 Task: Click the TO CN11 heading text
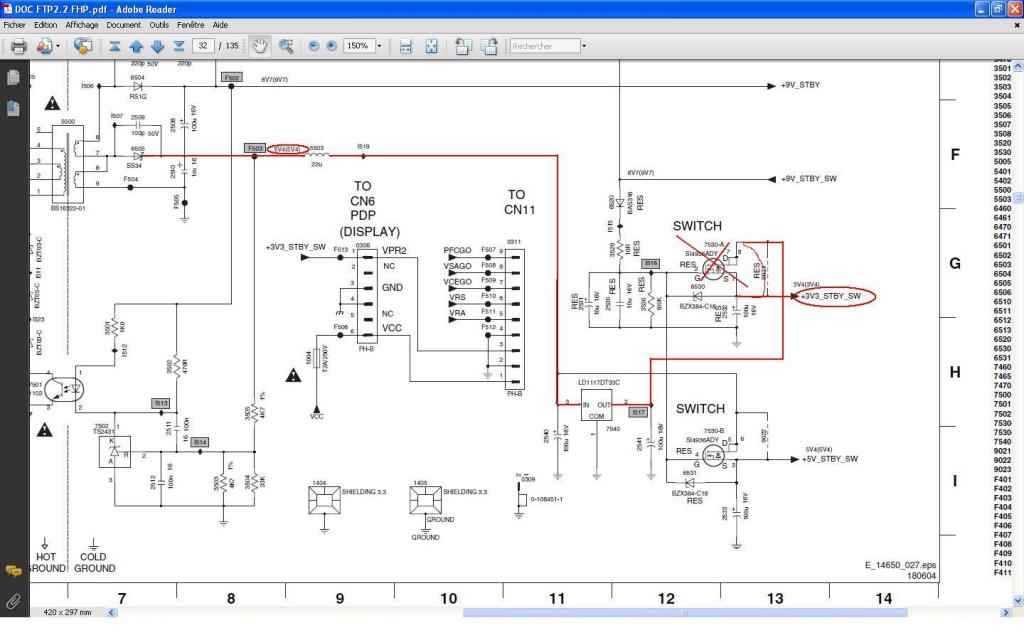click(x=519, y=202)
